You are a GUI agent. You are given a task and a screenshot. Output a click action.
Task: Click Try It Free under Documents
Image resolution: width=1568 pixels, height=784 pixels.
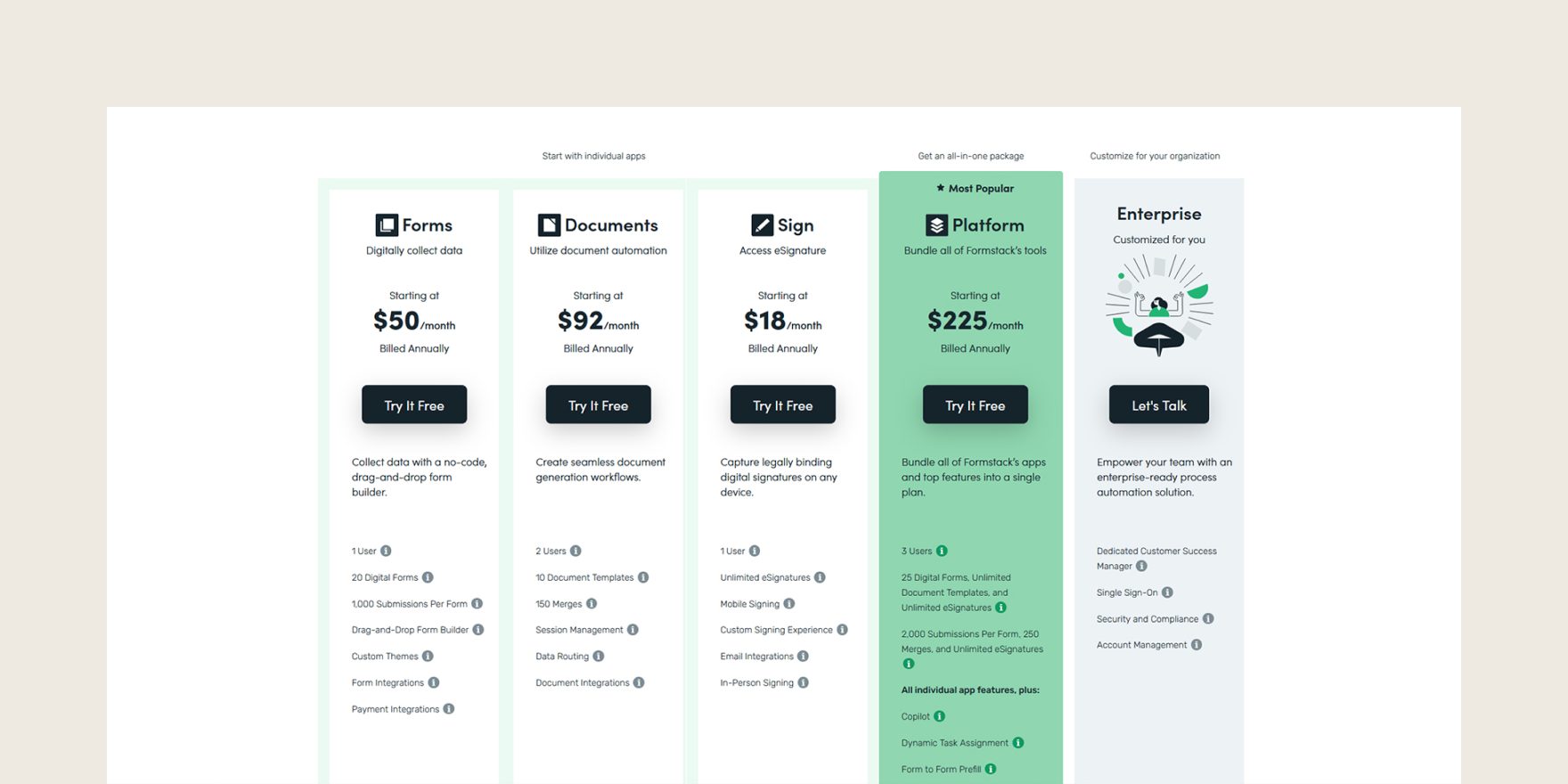point(599,405)
